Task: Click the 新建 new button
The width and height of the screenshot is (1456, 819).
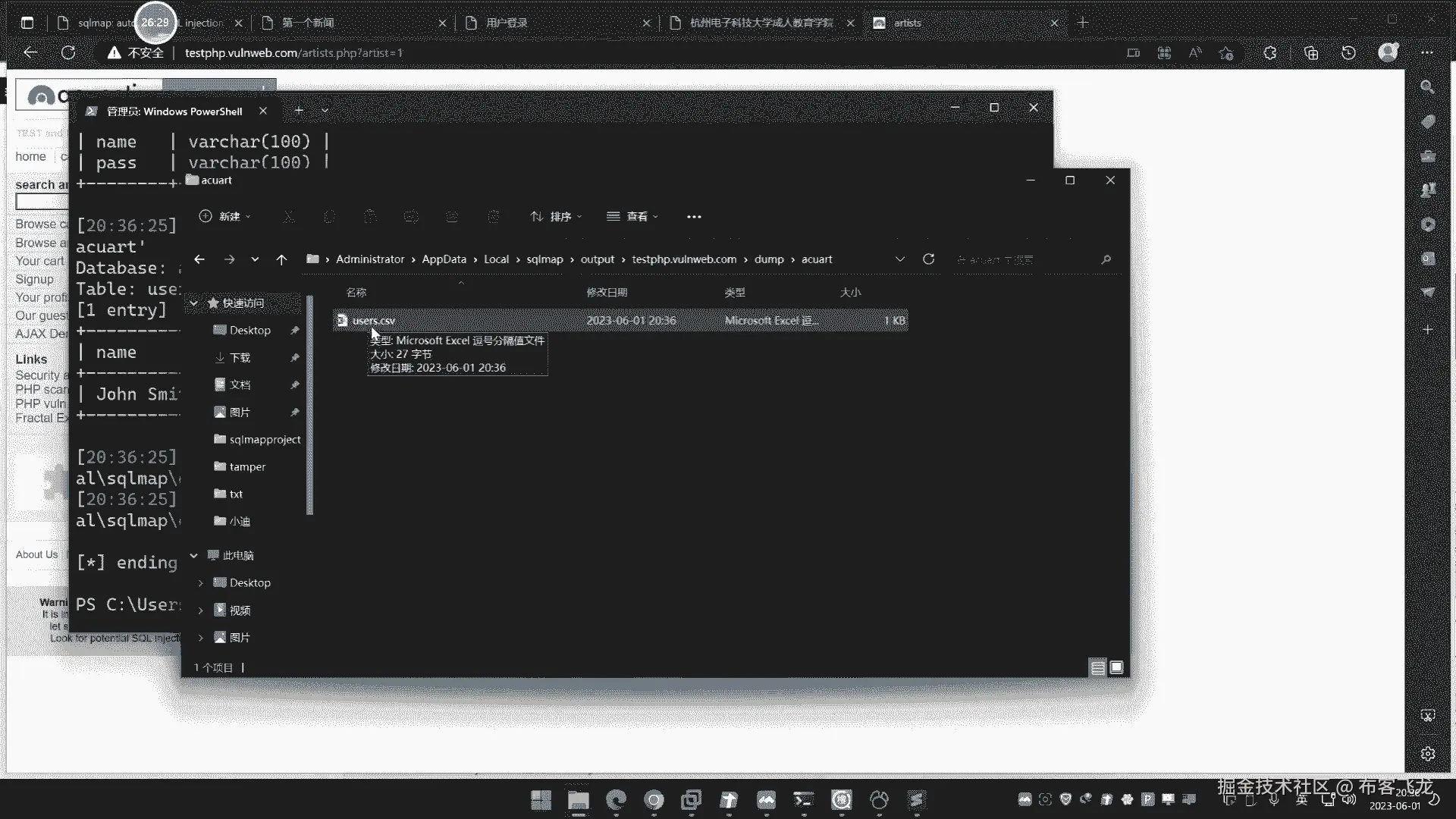Action: point(224,217)
